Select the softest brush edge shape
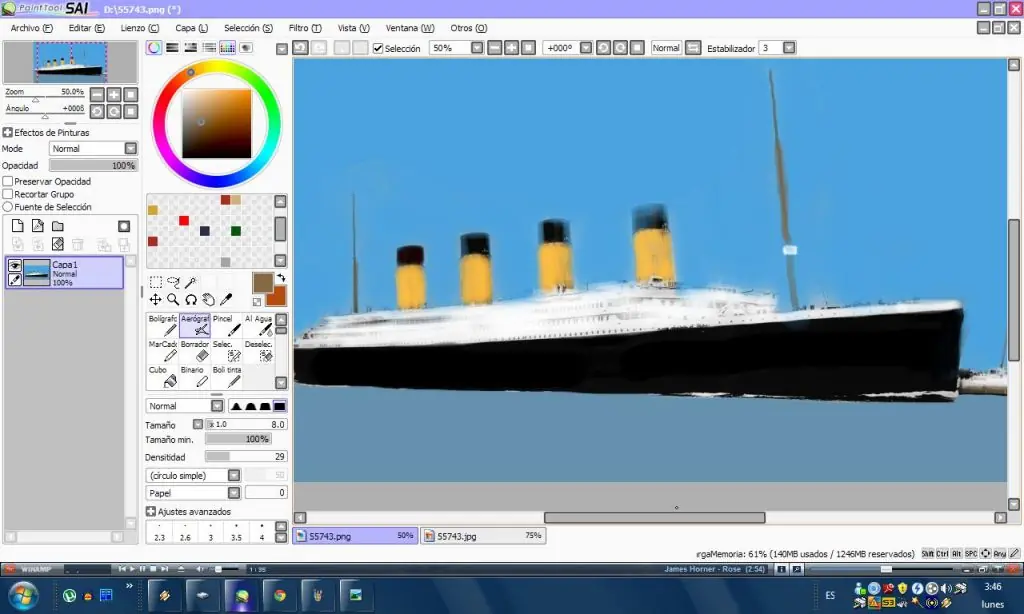This screenshot has height=614, width=1024. (x=236, y=406)
